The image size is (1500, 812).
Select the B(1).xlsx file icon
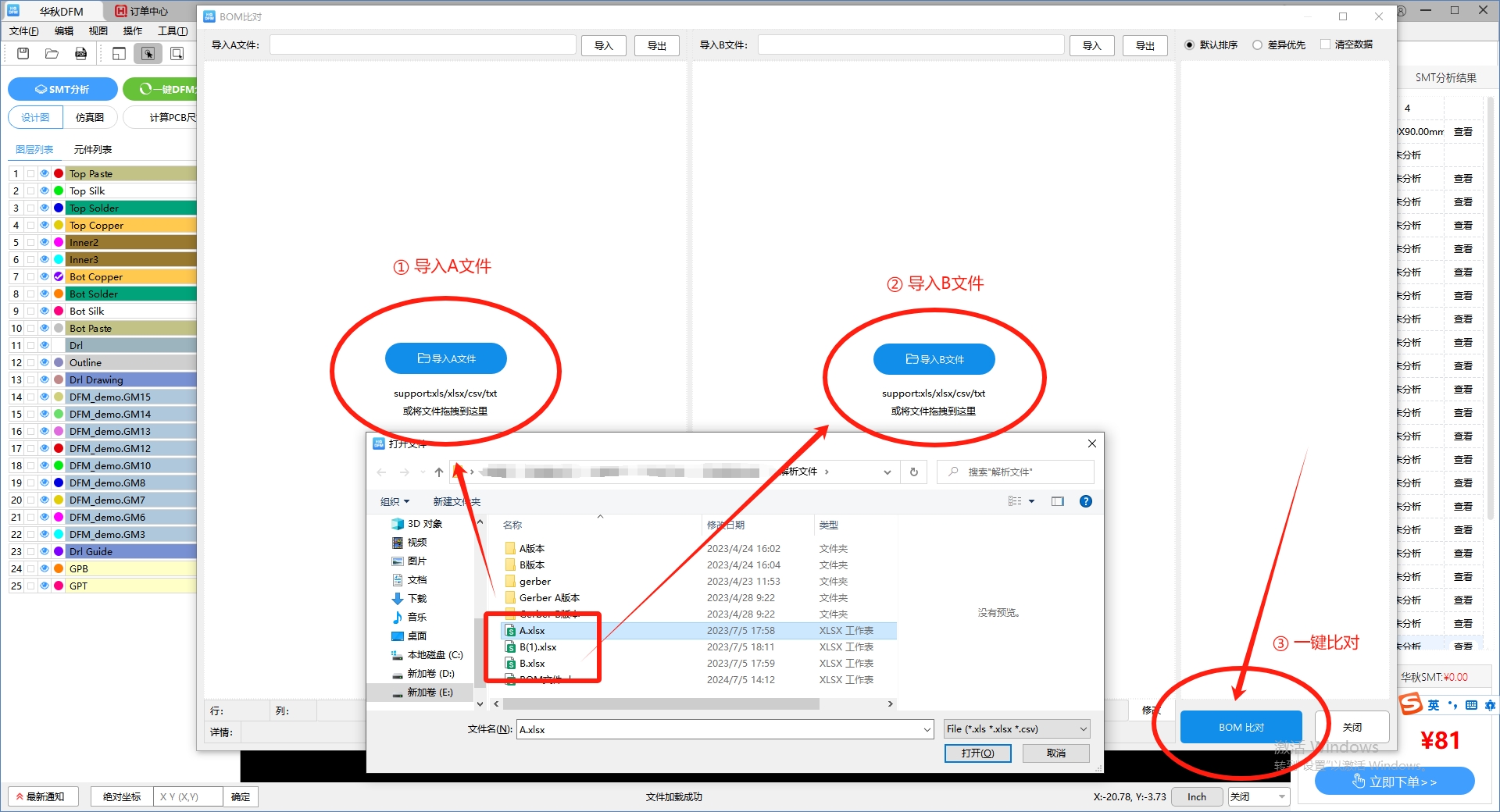pyautogui.click(x=510, y=646)
